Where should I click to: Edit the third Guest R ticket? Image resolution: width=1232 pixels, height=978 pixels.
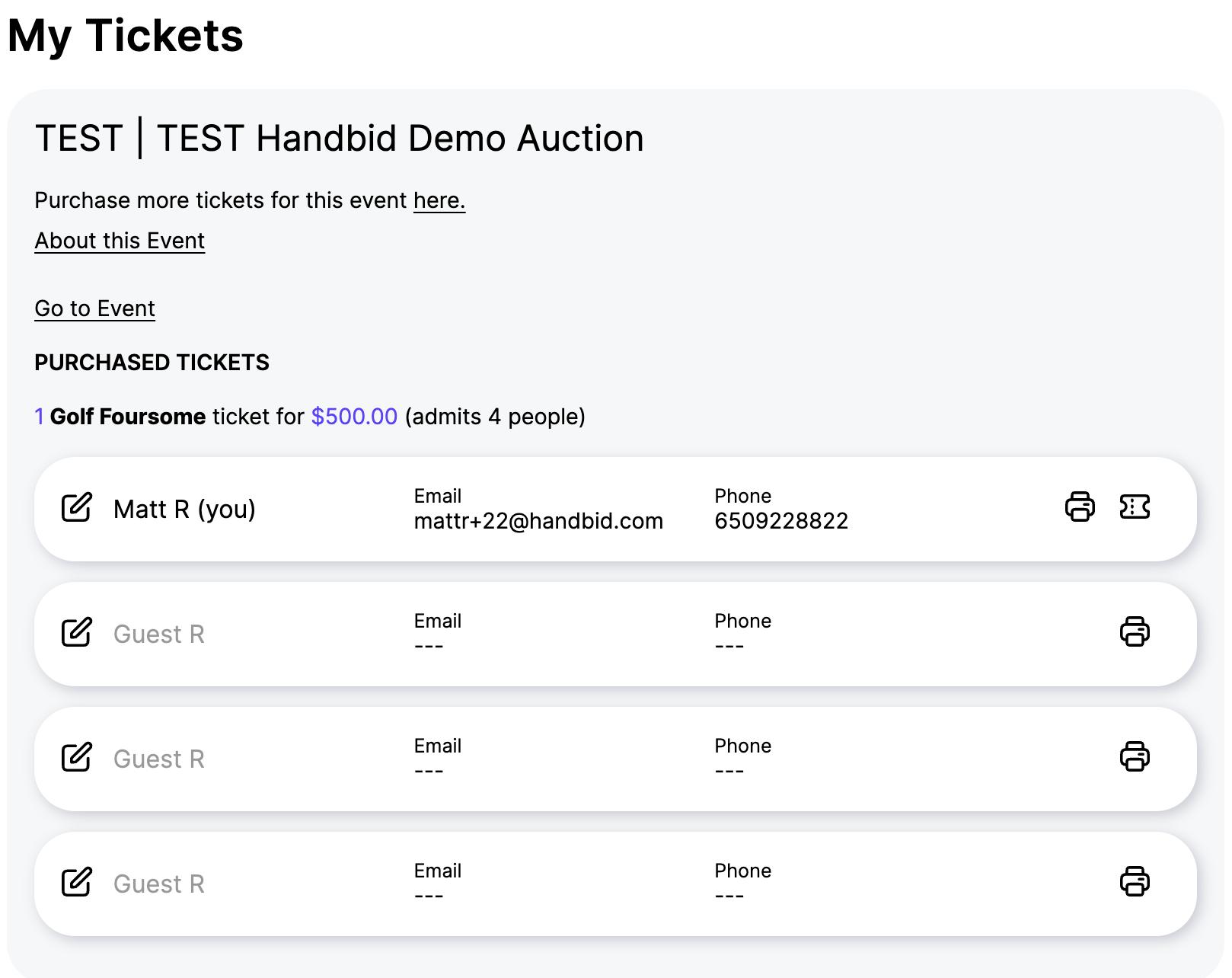point(75,883)
